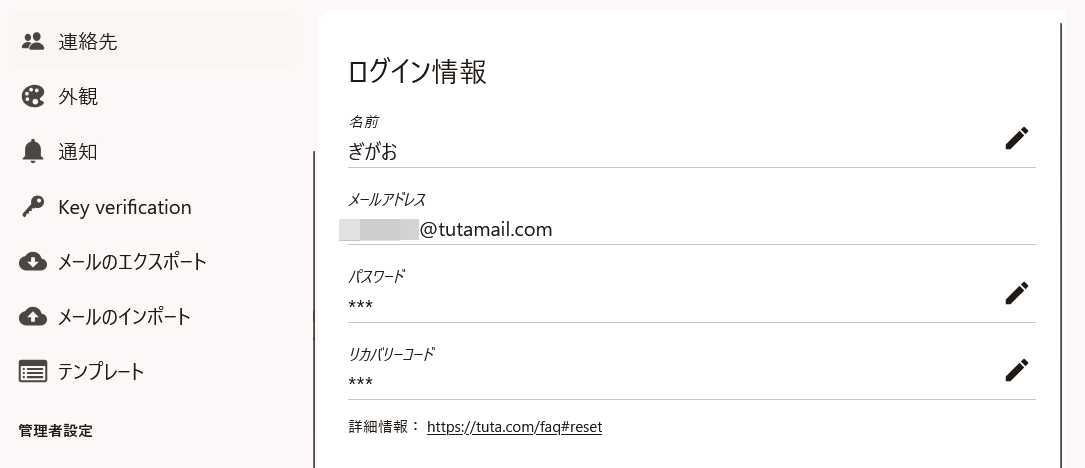The image size is (1085, 468).
Task: Click the pencil icon beside リカバリーコード
Action: 1016,370
